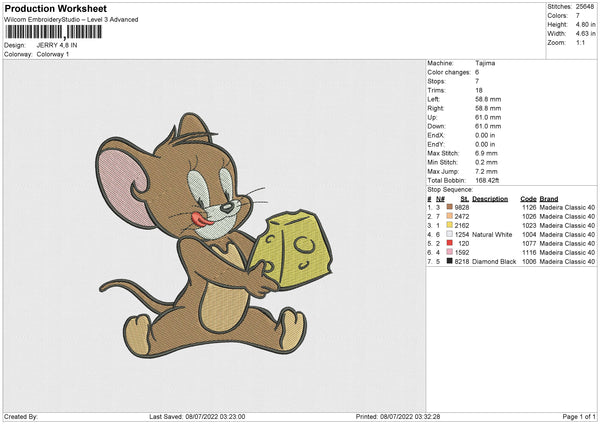
Task: Click the 'Production Worksheet' title
Action: (55, 8)
